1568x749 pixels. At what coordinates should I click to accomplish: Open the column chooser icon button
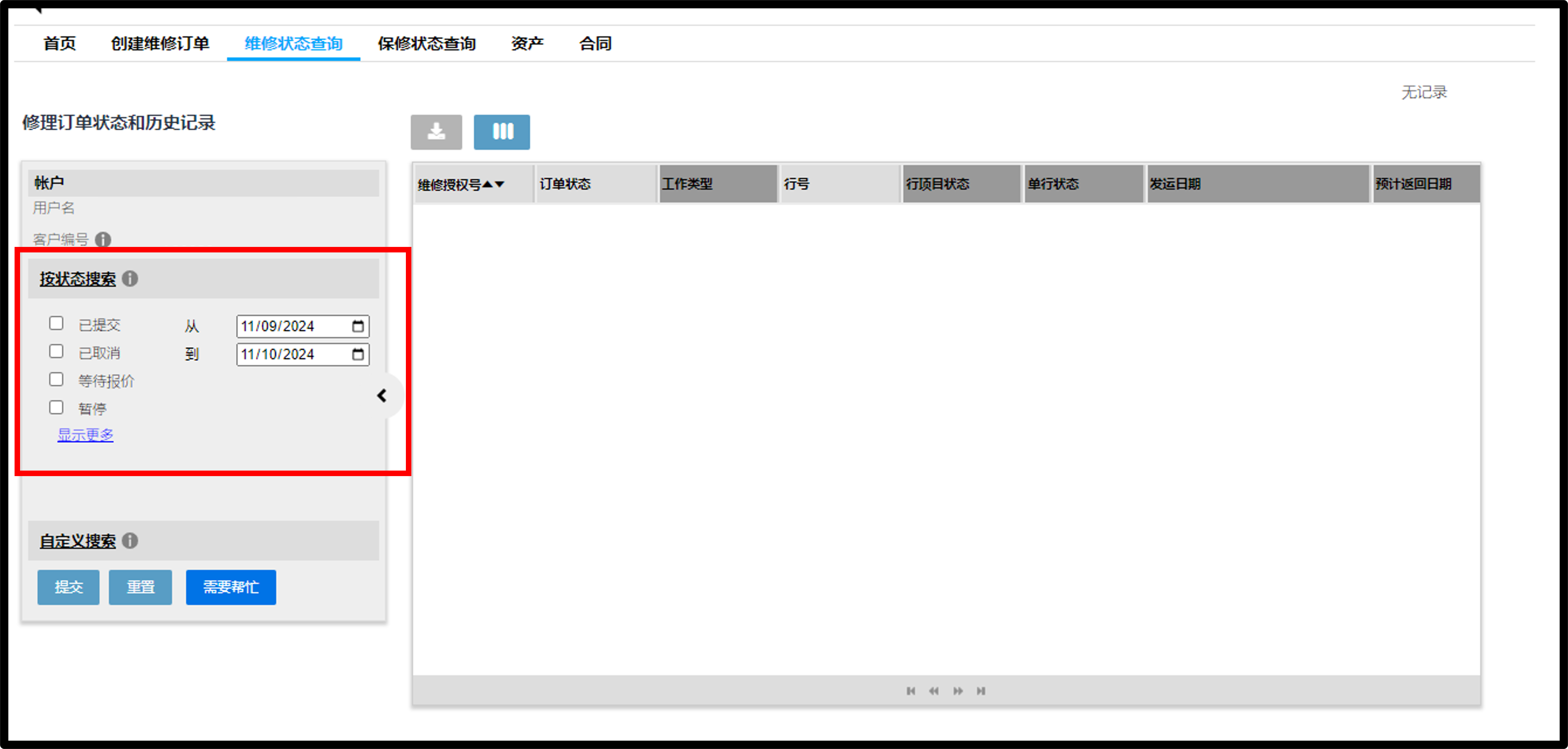(502, 132)
